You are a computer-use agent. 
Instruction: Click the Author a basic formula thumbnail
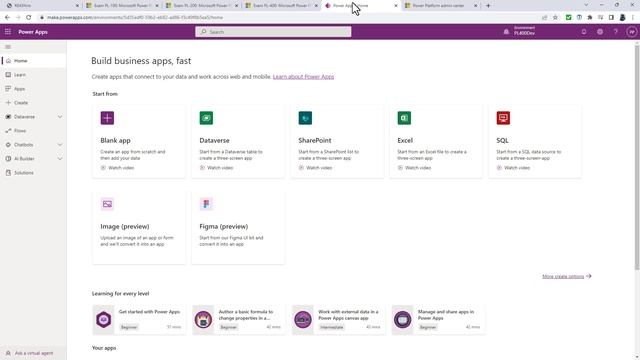203,320
